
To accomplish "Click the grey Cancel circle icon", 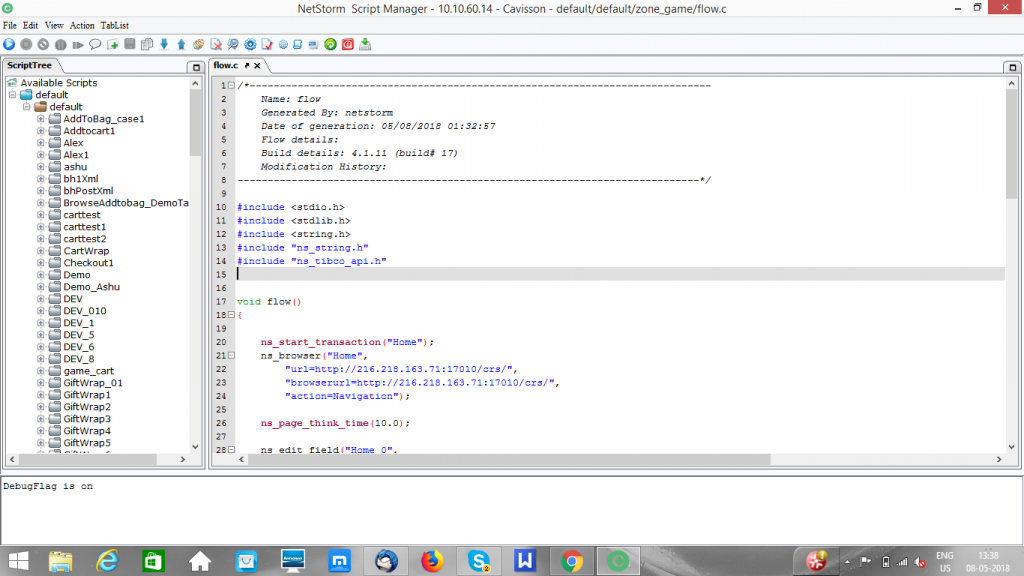I will point(43,44).
